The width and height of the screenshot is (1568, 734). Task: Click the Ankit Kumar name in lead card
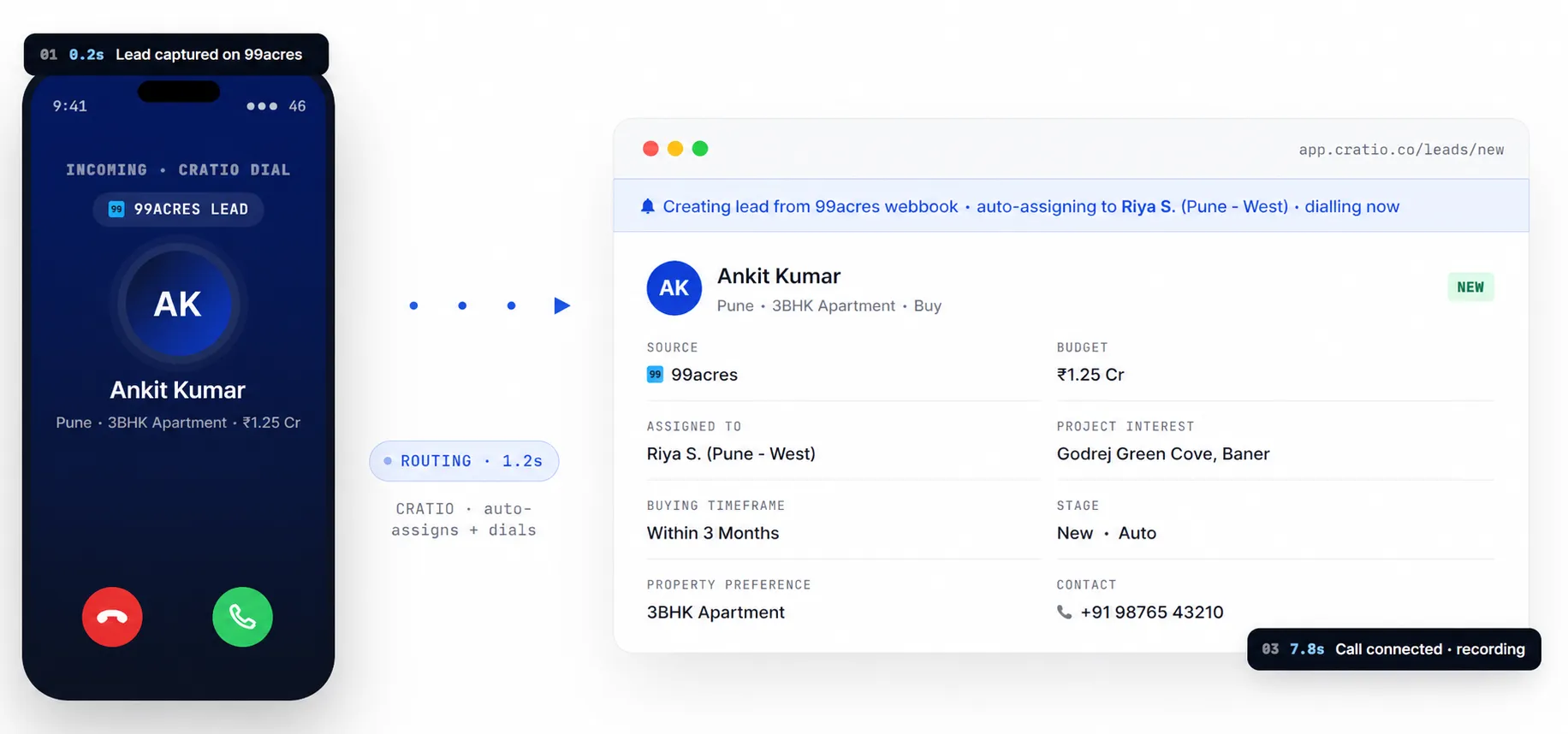[x=779, y=276]
